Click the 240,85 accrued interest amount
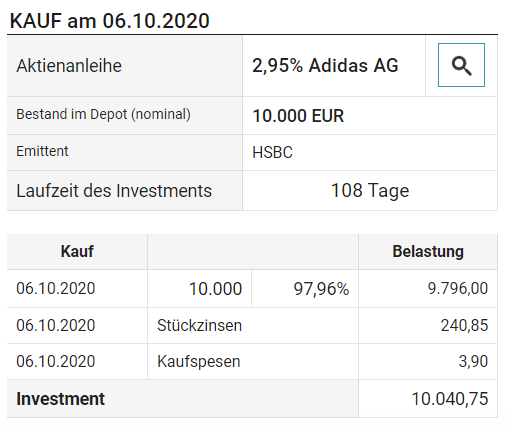 464,325
